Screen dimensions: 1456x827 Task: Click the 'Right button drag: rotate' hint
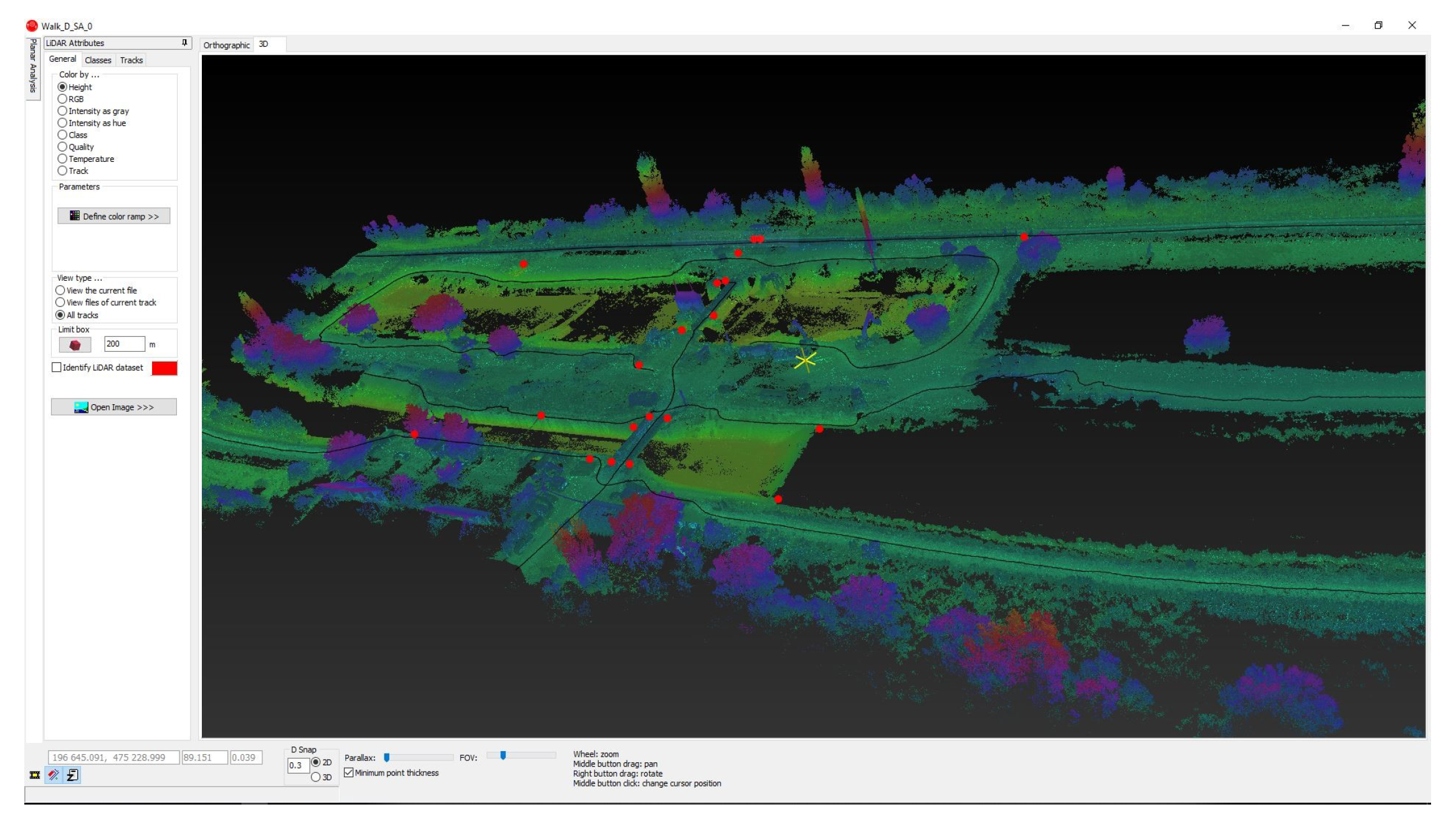coord(617,774)
